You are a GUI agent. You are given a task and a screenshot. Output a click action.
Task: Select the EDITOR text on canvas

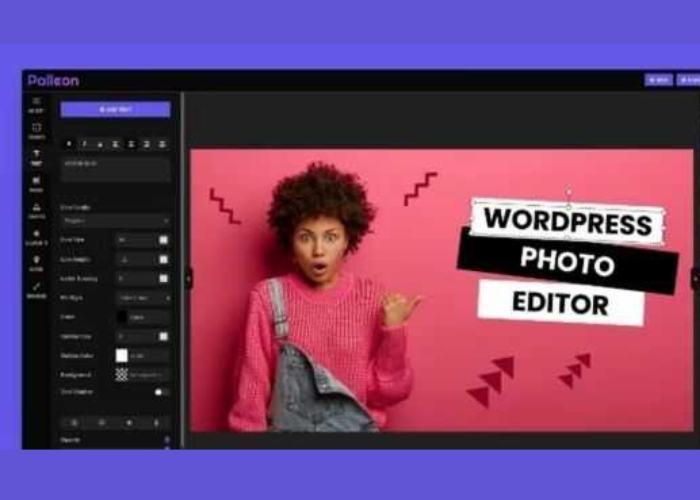pyautogui.click(x=561, y=303)
